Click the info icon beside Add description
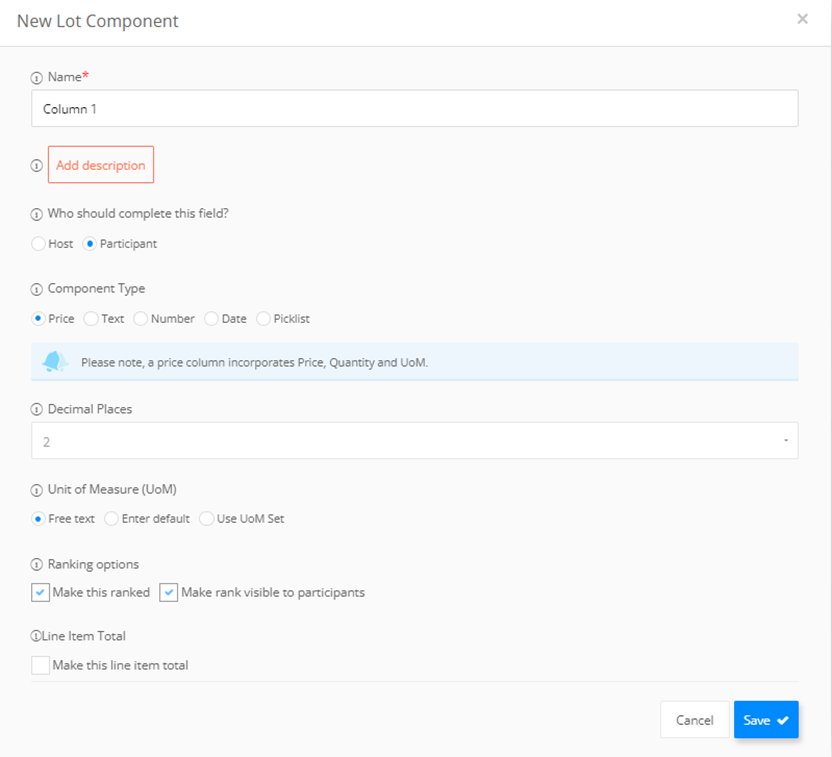 pos(36,166)
